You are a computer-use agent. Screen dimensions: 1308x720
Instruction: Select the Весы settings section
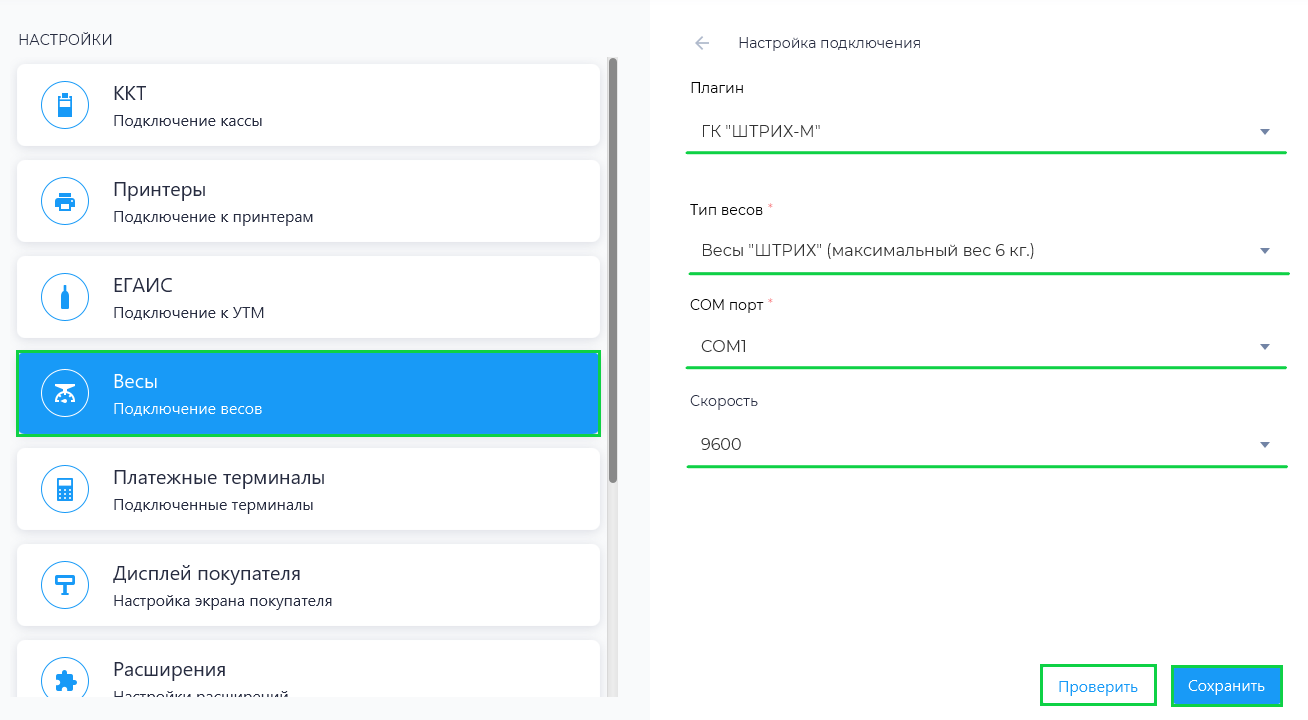[308, 393]
